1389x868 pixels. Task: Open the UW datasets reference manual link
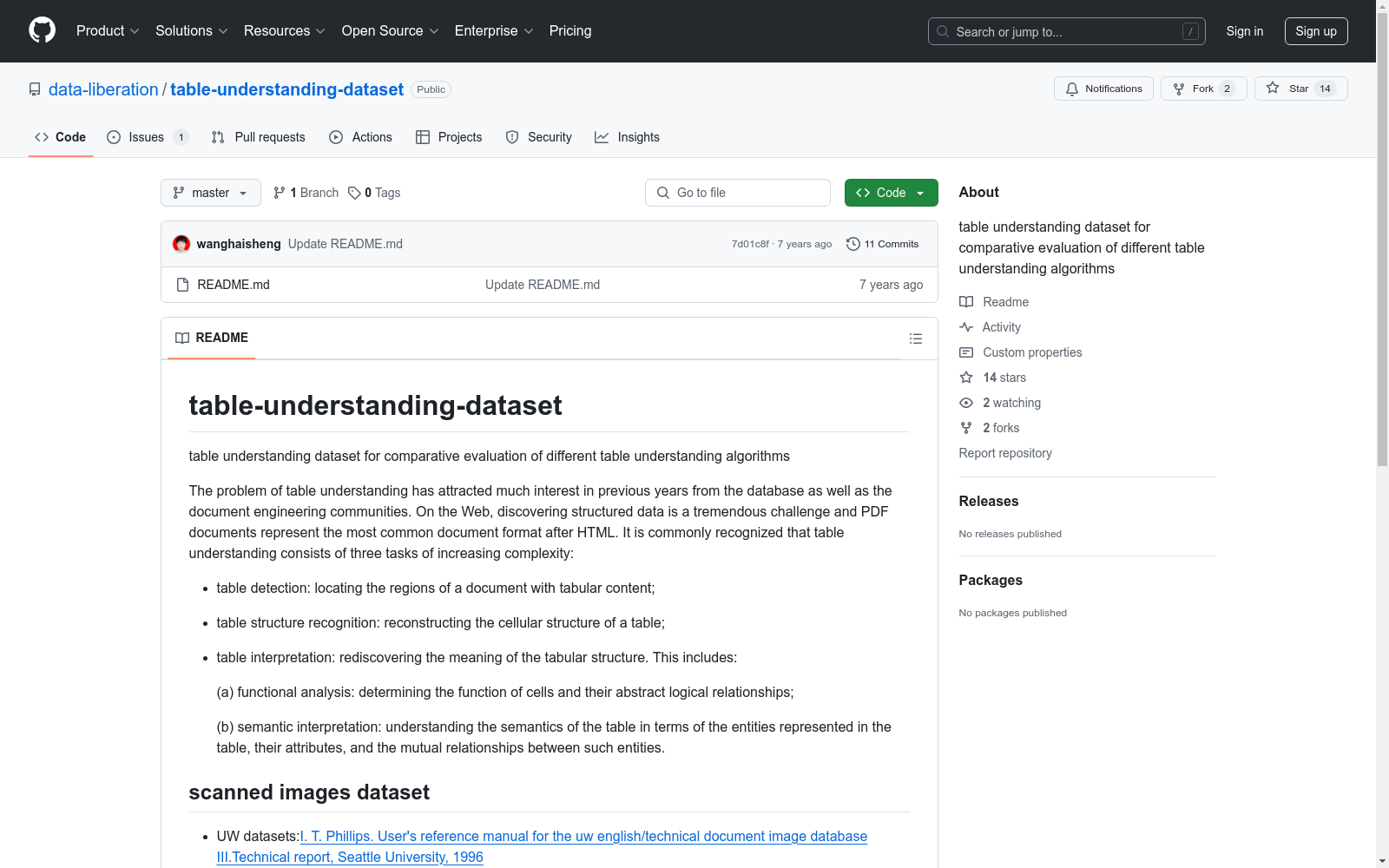coord(542,846)
